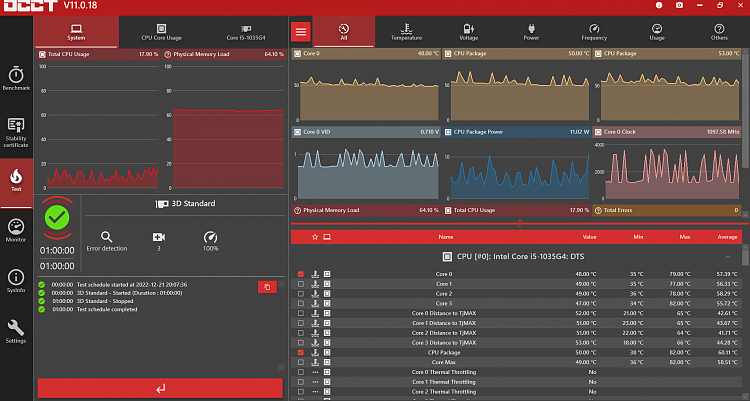Open Stability certificate in sidebar
Viewport: 750px width, 401px height.
[16, 133]
